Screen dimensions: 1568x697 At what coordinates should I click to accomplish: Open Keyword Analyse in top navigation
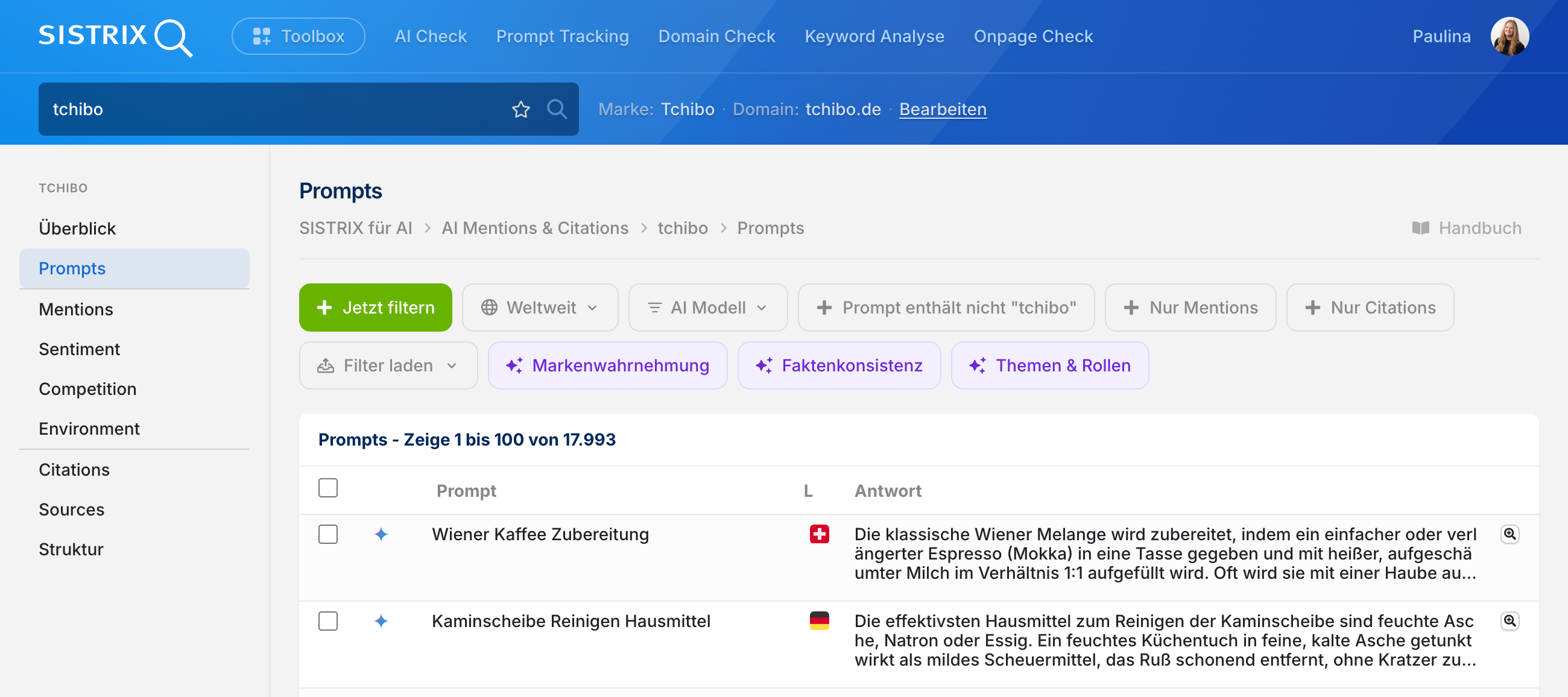click(874, 37)
